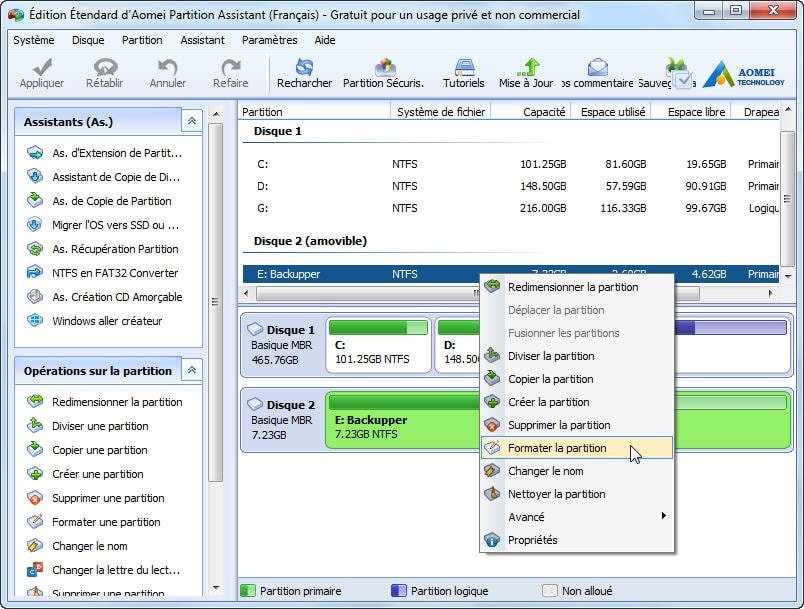This screenshot has width=804, height=609.
Task: Click sidebar Changer la lettre du lecteur
Action: point(104,570)
